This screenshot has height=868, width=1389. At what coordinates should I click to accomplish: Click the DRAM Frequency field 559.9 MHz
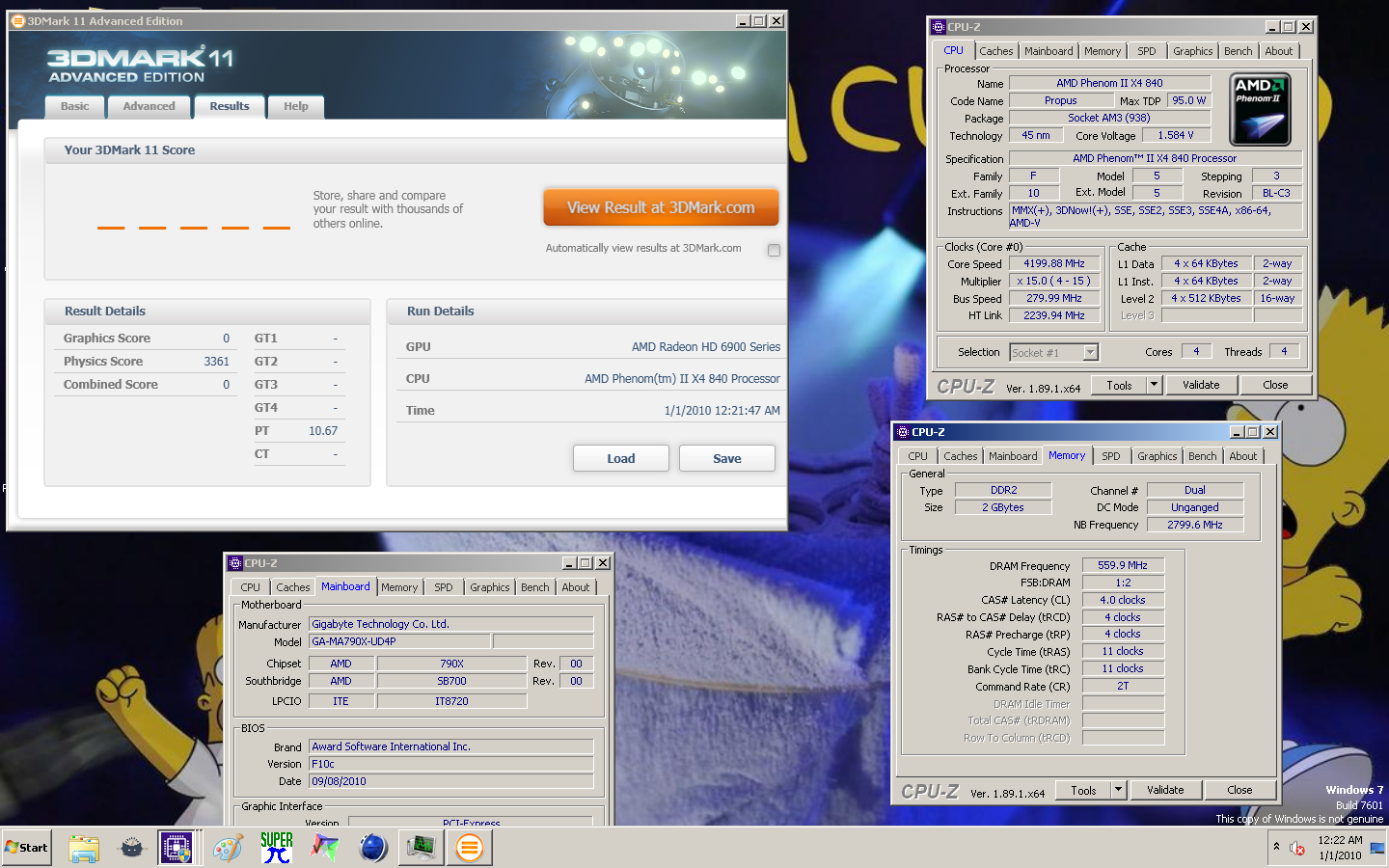tap(1123, 565)
